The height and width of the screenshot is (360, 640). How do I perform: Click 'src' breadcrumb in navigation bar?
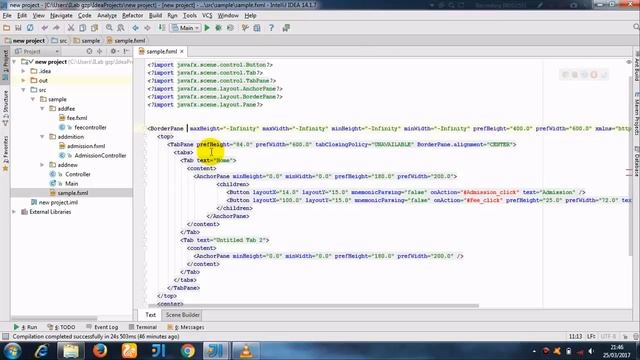[x=60, y=40]
